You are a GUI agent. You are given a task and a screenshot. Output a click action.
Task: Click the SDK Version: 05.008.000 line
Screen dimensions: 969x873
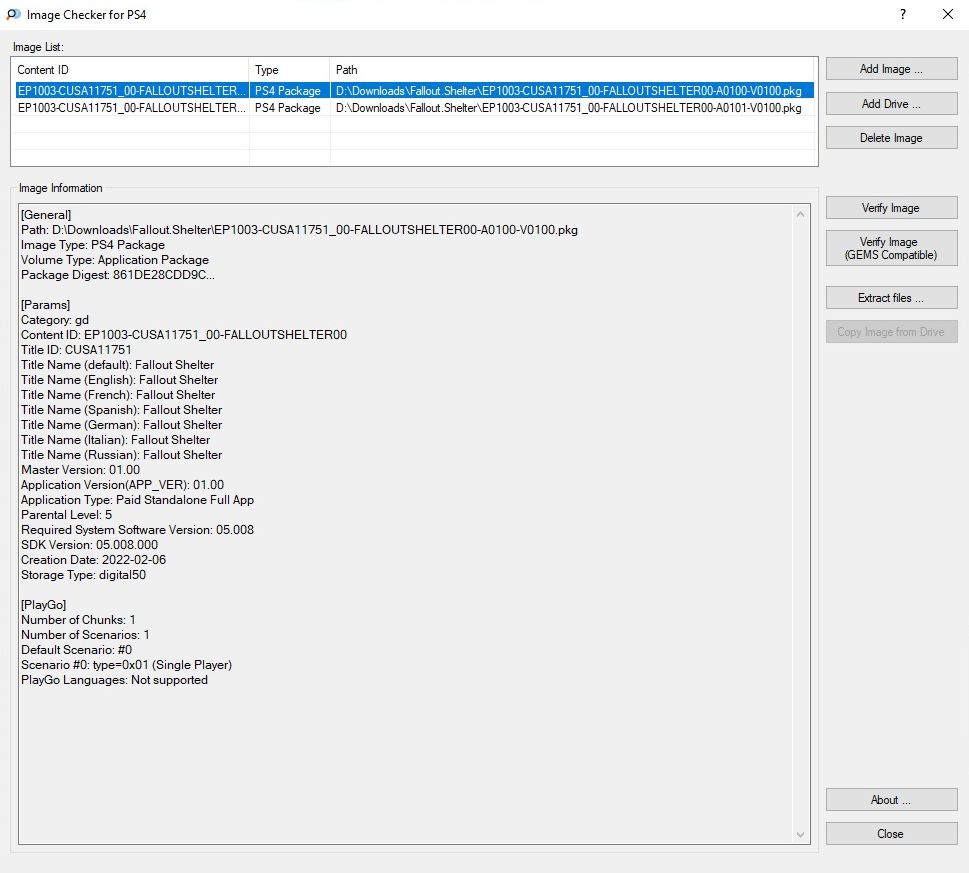(x=90, y=545)
